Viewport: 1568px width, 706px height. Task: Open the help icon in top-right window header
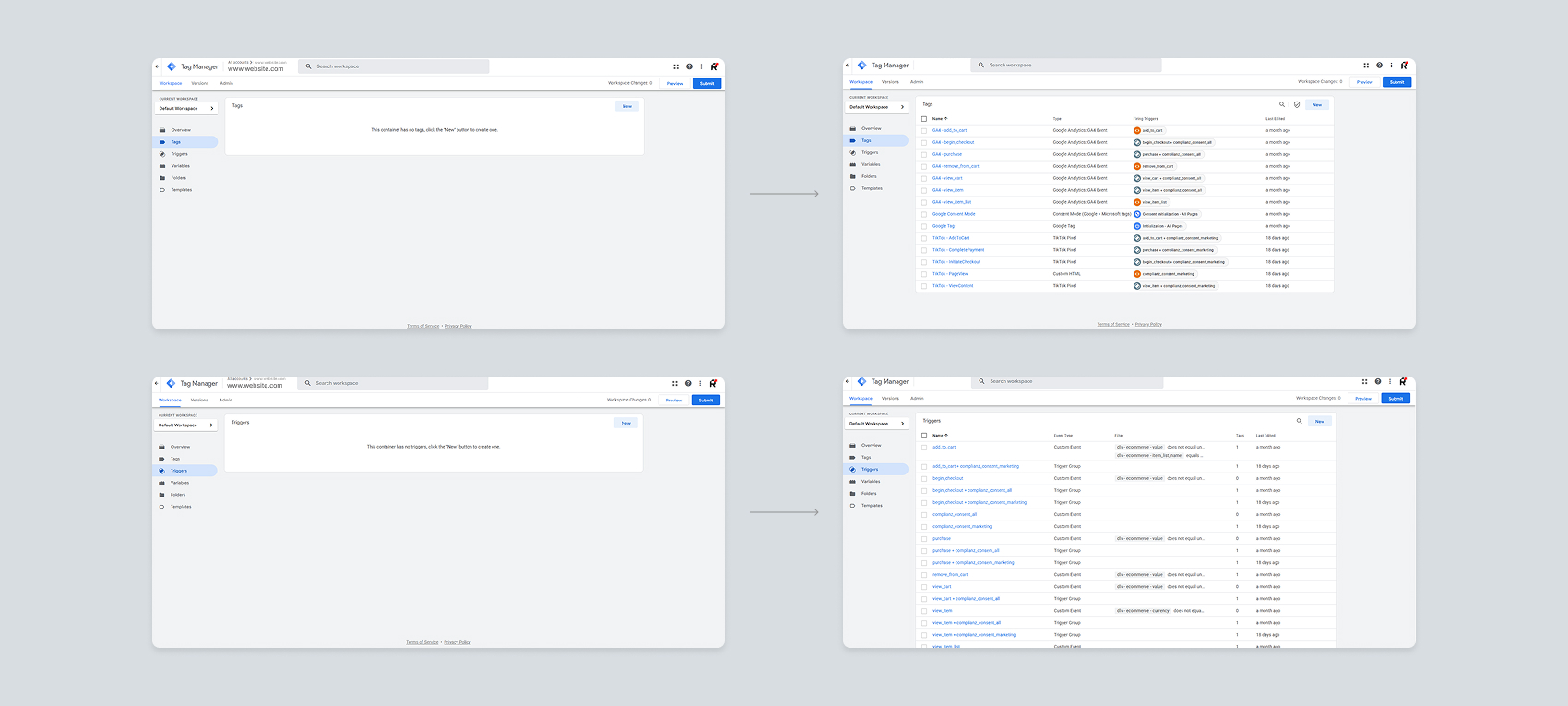point(1380,66)
